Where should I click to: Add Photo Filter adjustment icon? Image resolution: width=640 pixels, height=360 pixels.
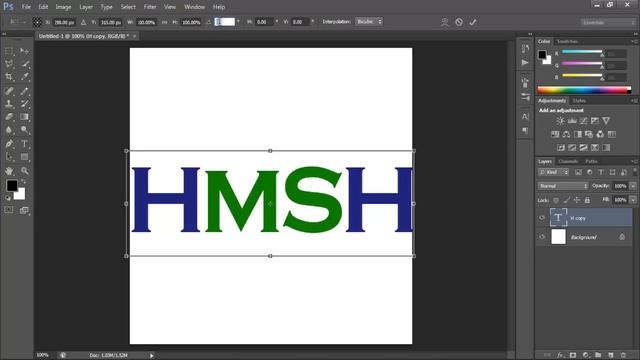pos(589,134)
